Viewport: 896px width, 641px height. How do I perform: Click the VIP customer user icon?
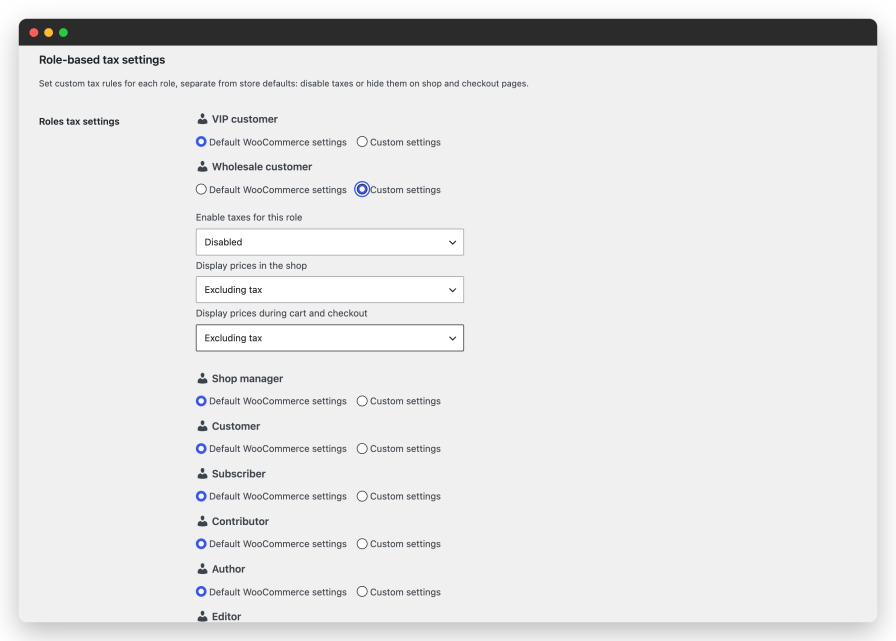(x=202, y=119)
